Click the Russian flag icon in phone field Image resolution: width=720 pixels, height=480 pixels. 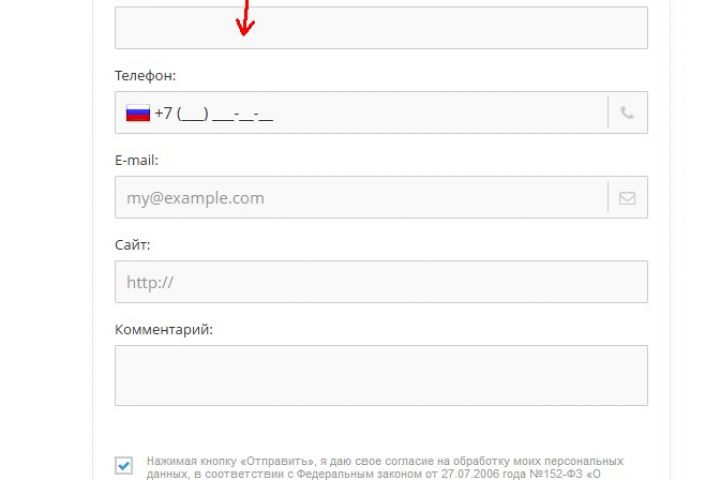coord(138,113)
